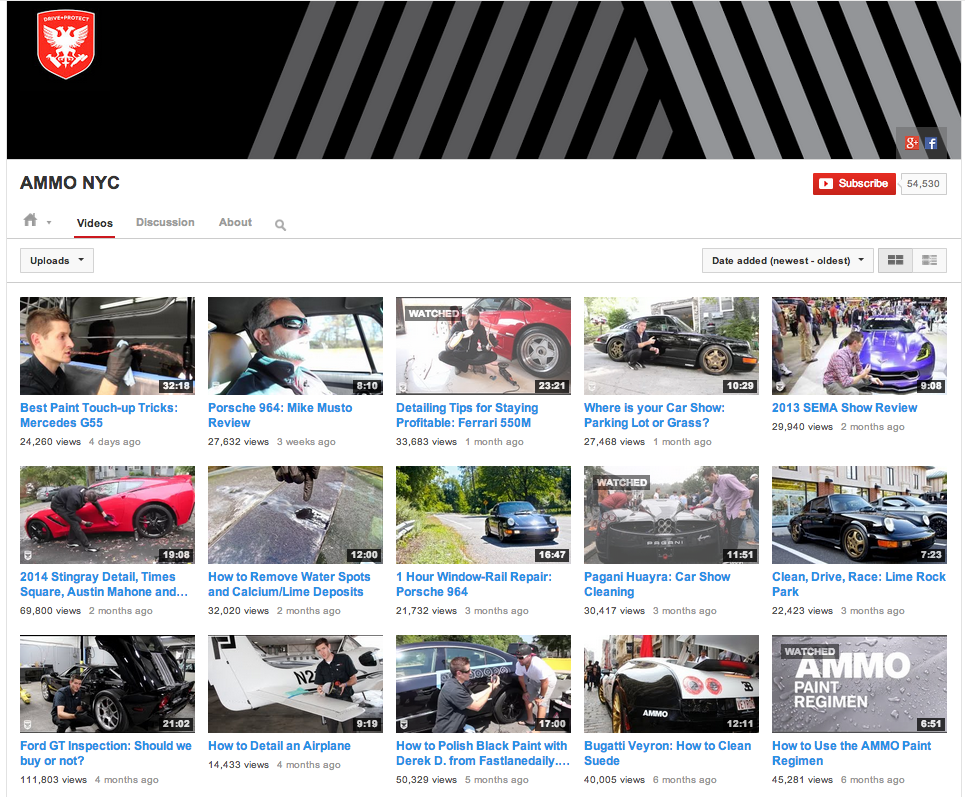This screenshot has width=965, height=797.
Task: Open Bugatti Veyron: How to Clean Suede
Action: coord(668,753)
